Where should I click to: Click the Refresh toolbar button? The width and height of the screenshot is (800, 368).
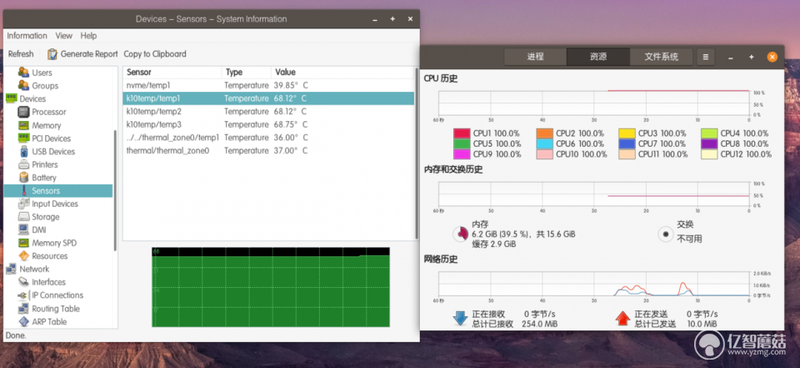coord(21,54)
